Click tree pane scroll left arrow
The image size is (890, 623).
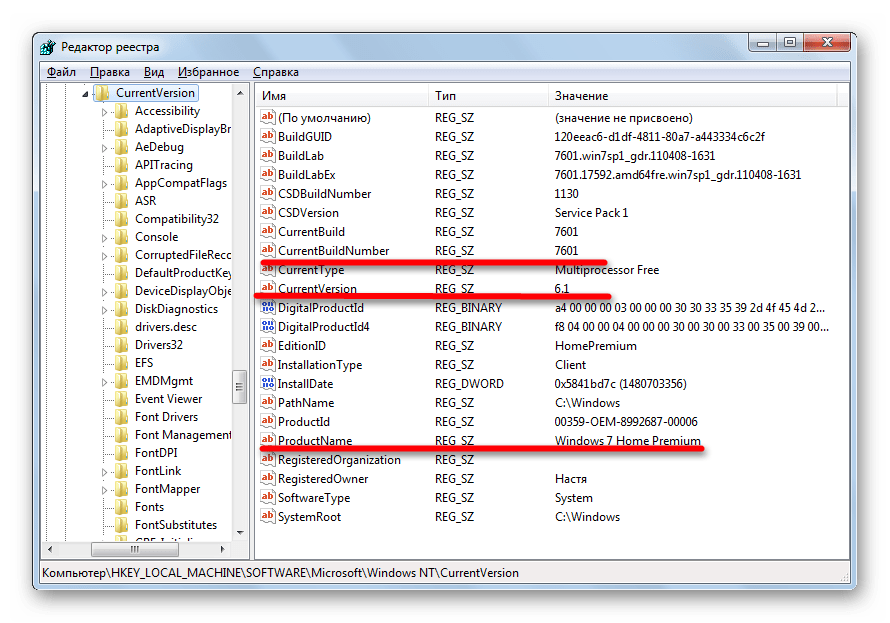51,549
